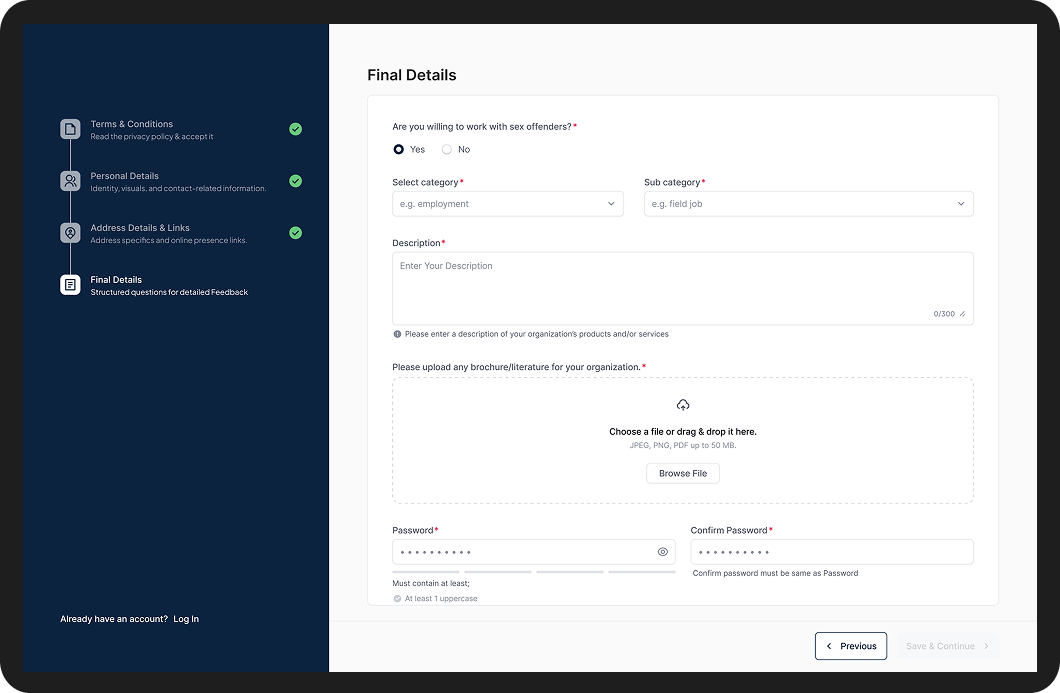This screenshot has width=1060, height=693.
Task: Show password using the eye icon
Action: pos(662,552)
